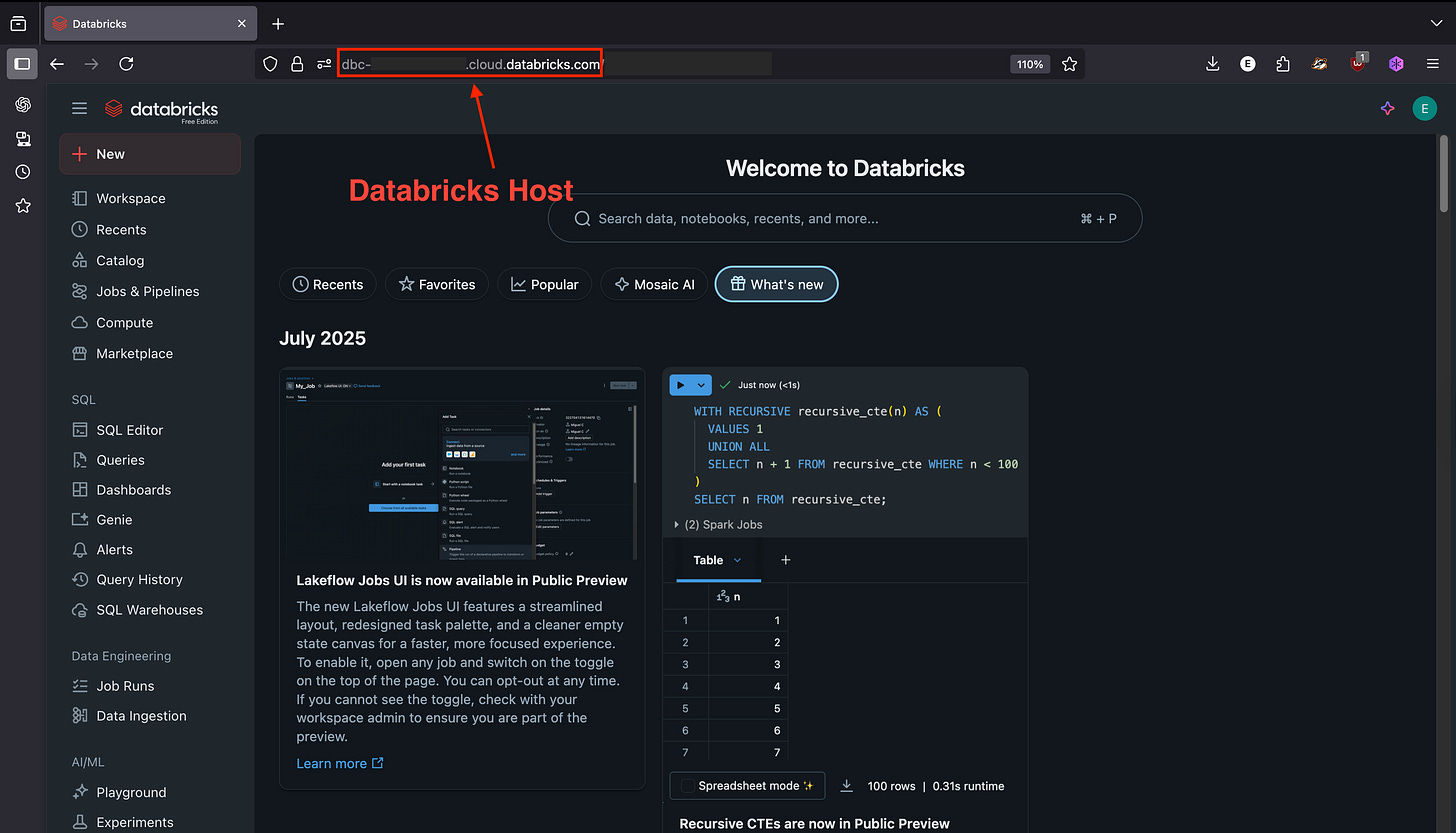
Task: Run the SQL cell with the play button
Action: click(681, 385)
